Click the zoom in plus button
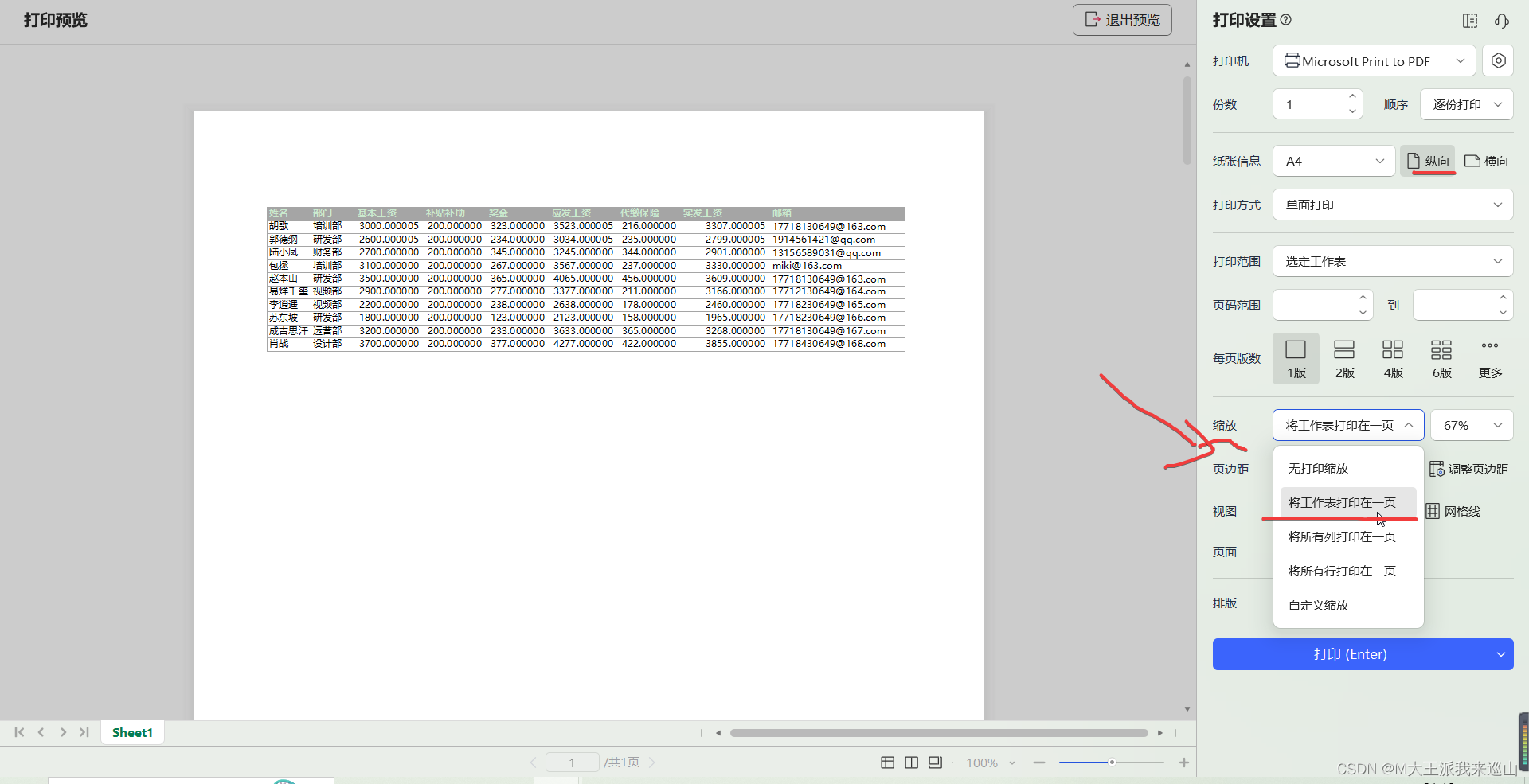 pyautogui.click(x=1184, y=763)
